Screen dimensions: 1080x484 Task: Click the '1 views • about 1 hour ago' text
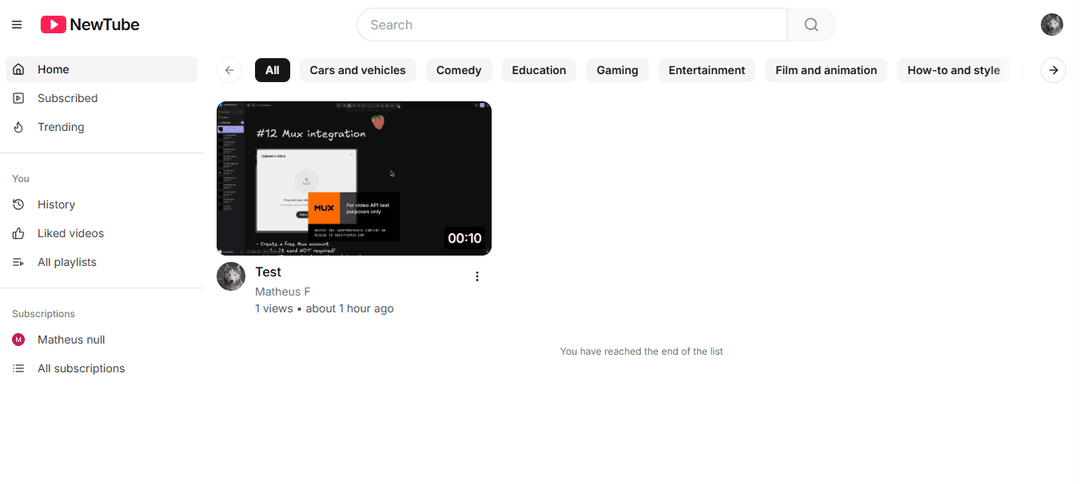coord(324,308)
